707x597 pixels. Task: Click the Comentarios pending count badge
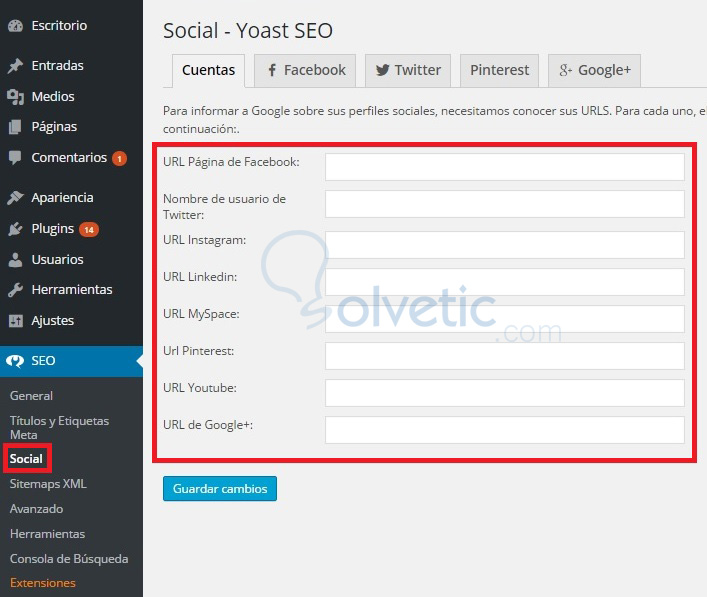119,158
